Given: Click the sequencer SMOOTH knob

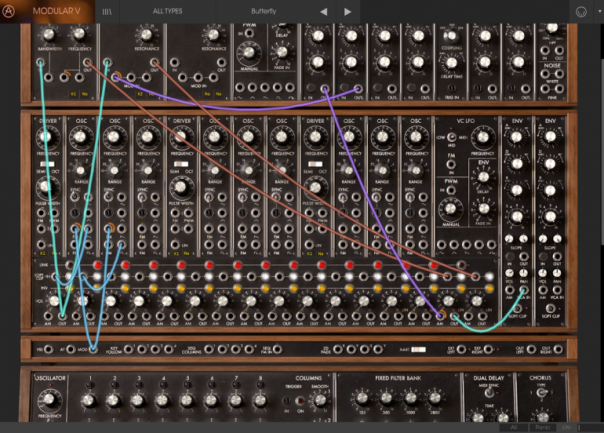Looking at the screenshot, I should tap(320, 400).
